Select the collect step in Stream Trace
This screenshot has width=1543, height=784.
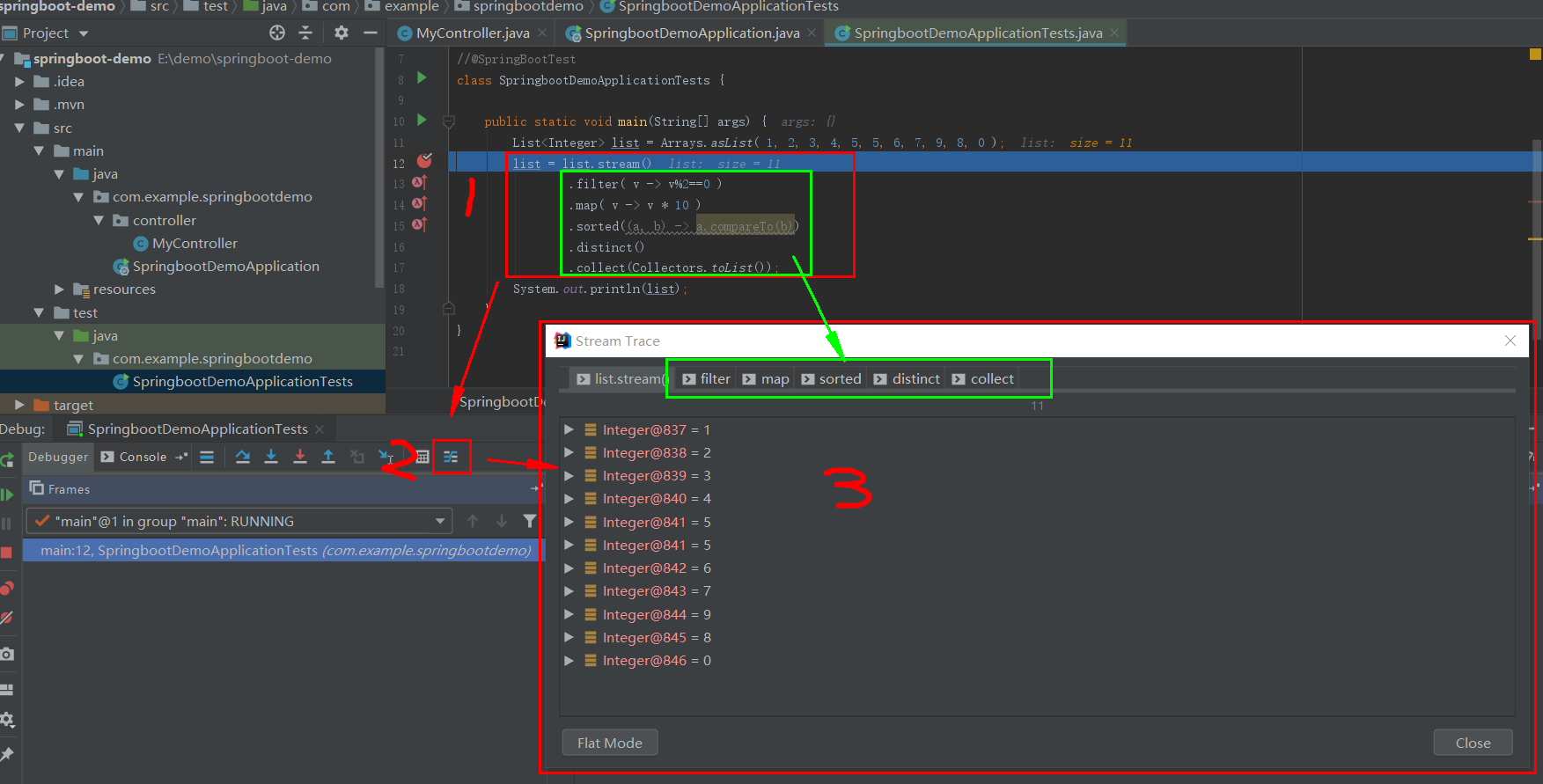click(983, 378)
